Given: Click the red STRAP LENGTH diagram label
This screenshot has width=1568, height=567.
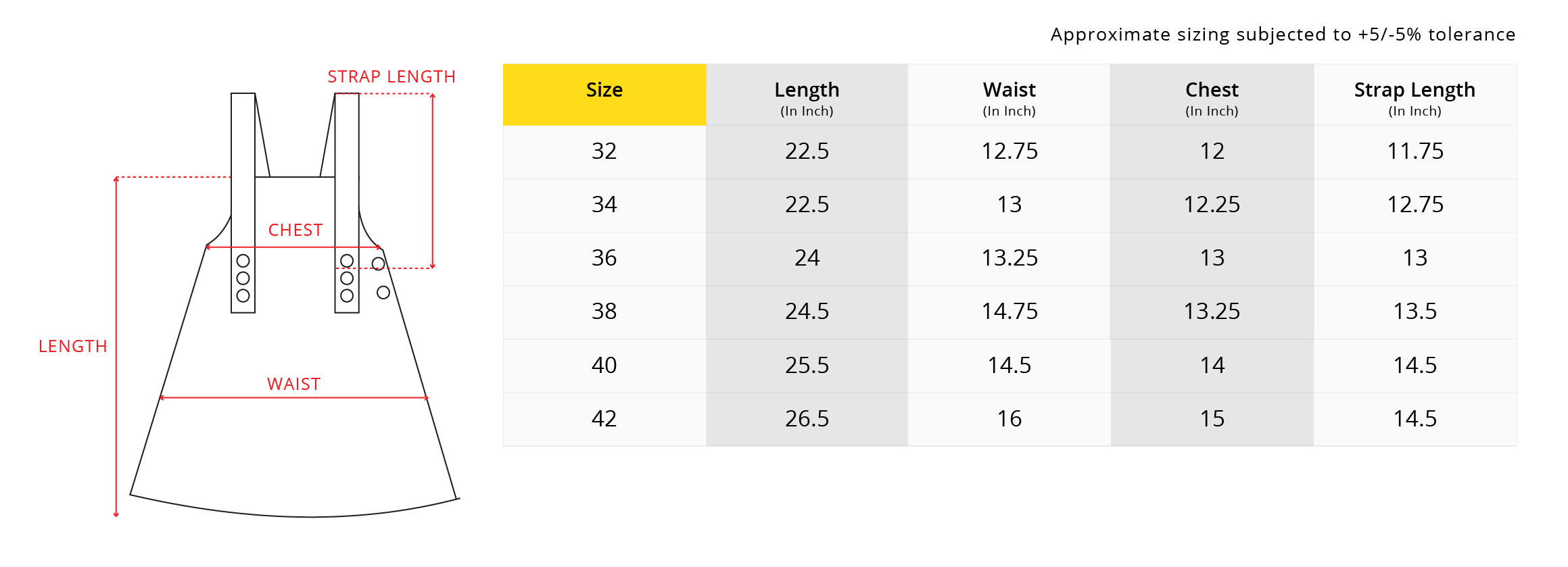Looking at the screenshot, I should click(x=391, y=77).
